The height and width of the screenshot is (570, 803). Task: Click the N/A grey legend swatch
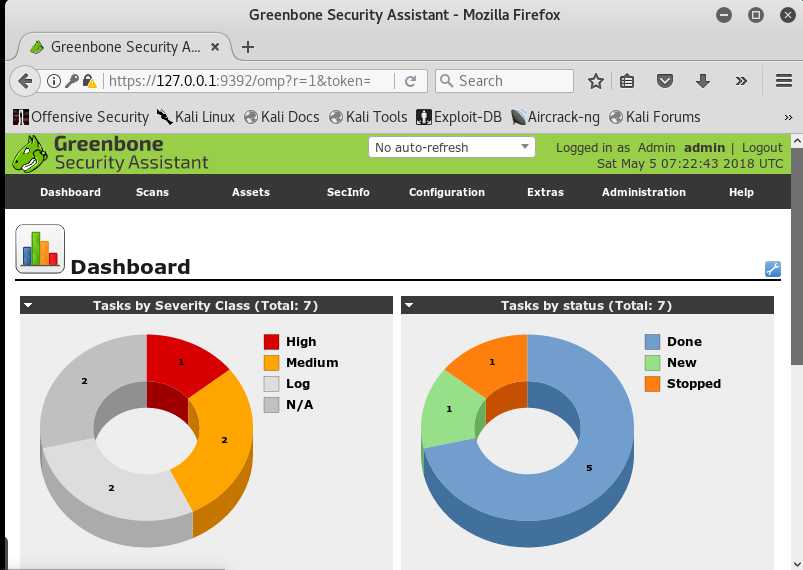(271, 405)
